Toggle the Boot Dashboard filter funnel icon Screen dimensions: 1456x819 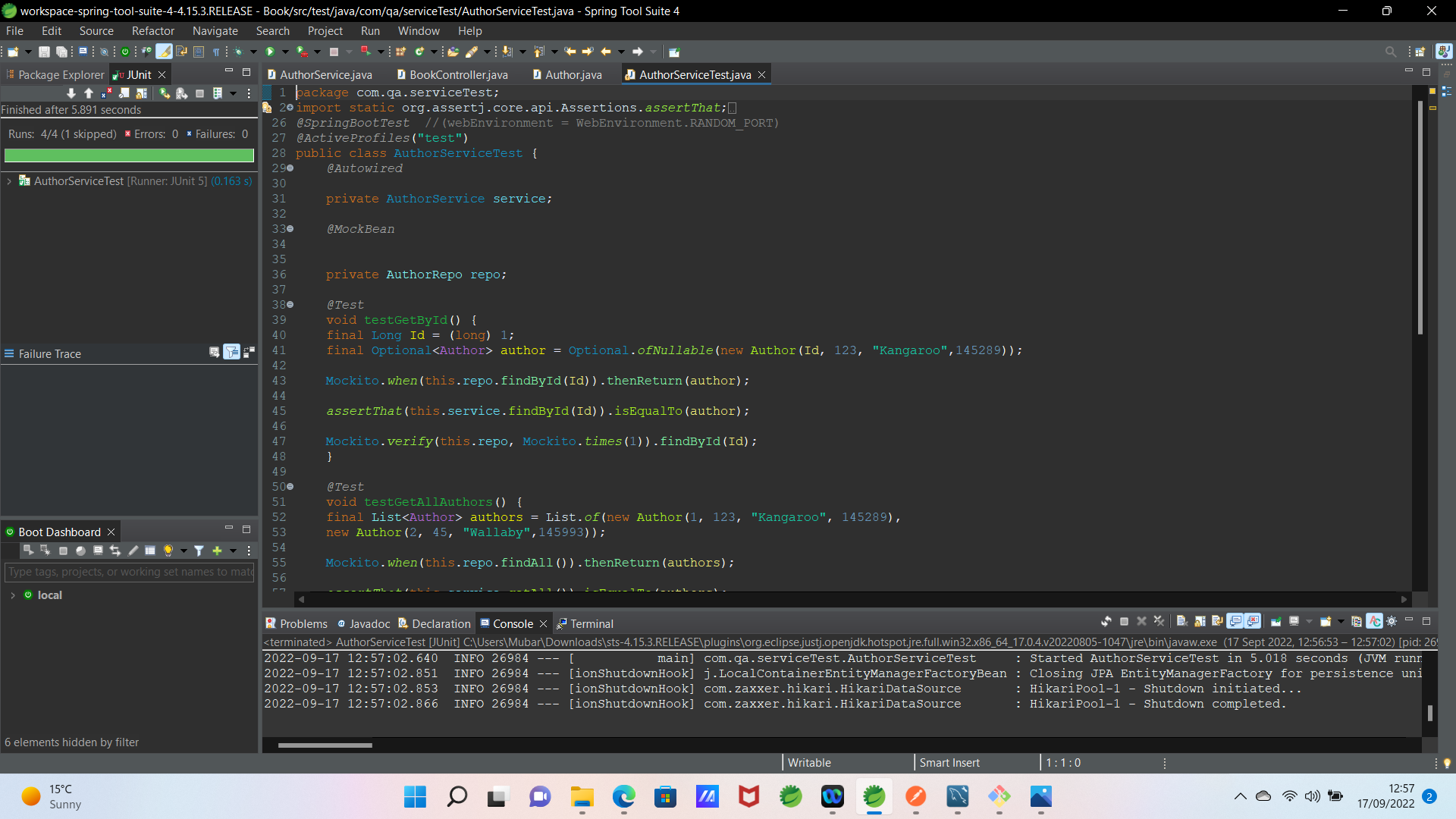click(199, 551)
